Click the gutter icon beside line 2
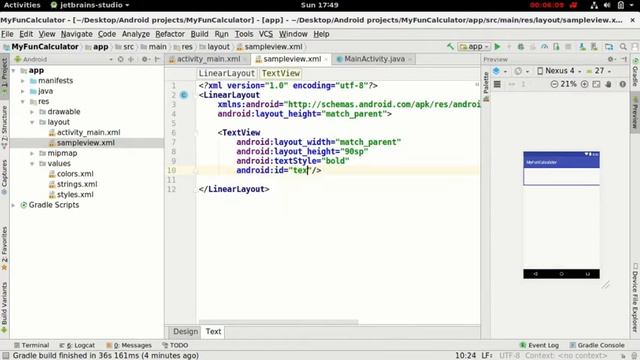 184,95
